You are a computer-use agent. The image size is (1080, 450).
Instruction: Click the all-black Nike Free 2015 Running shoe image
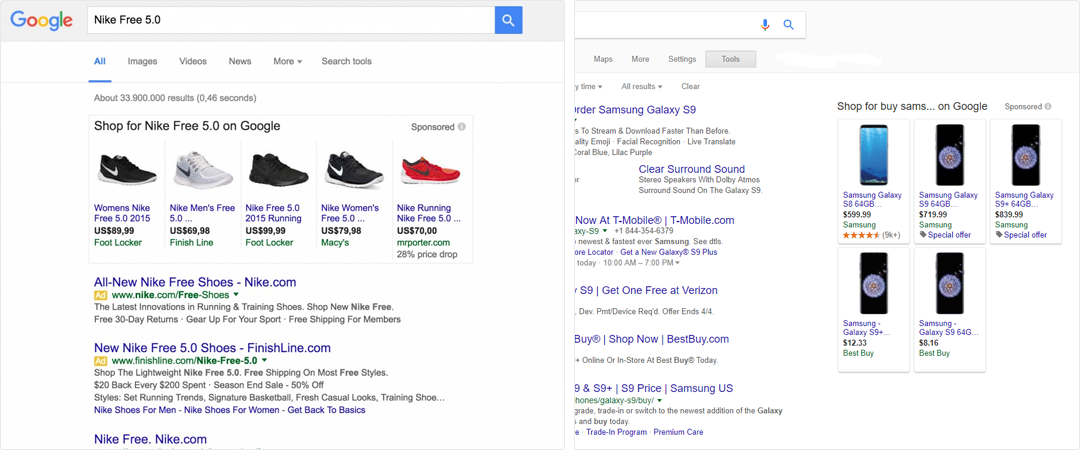point(278,169)
